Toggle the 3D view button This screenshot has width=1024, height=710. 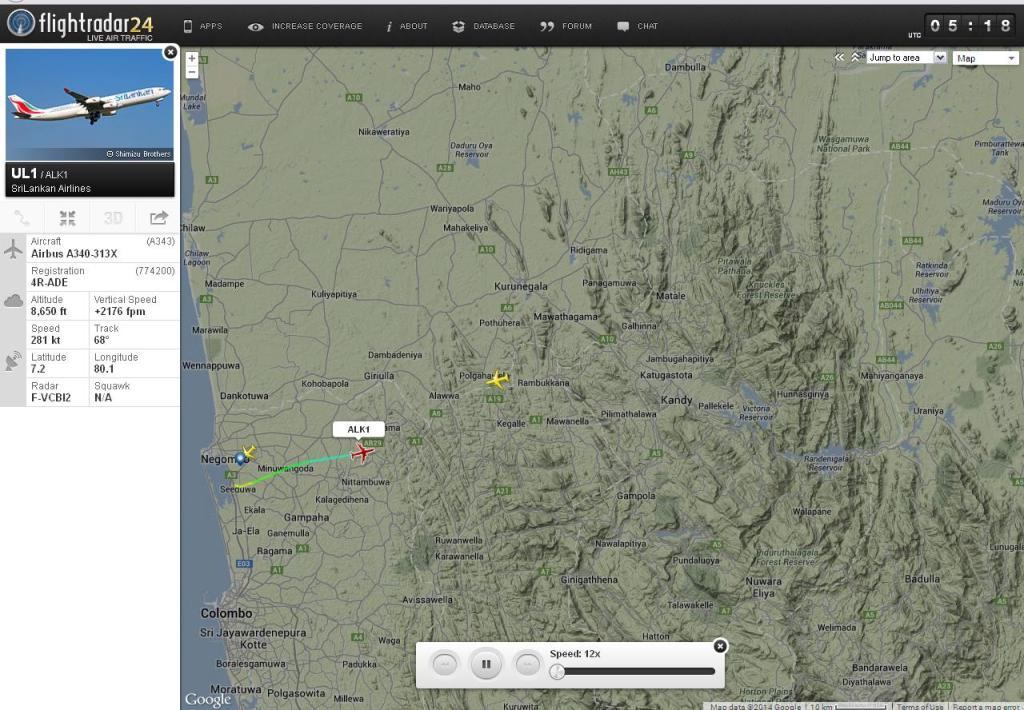point(113,218)
